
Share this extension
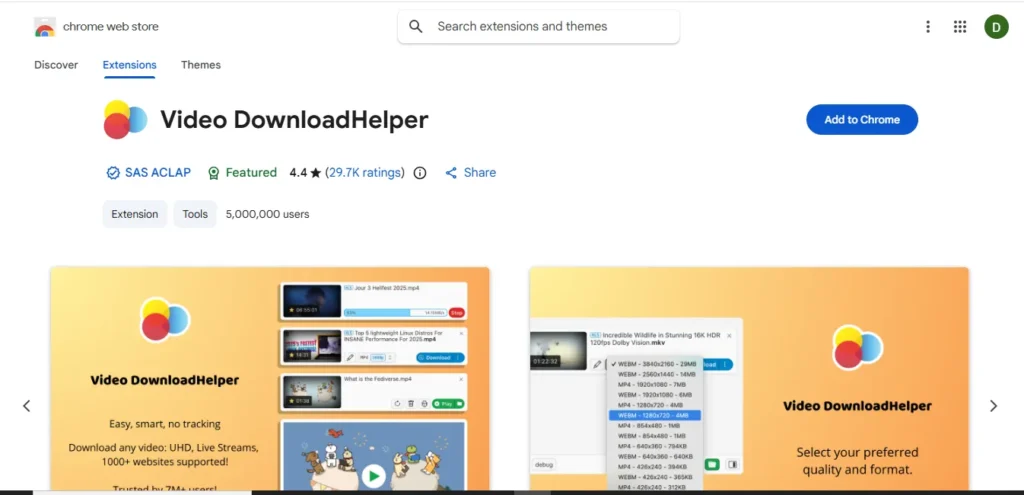(470, 172)
